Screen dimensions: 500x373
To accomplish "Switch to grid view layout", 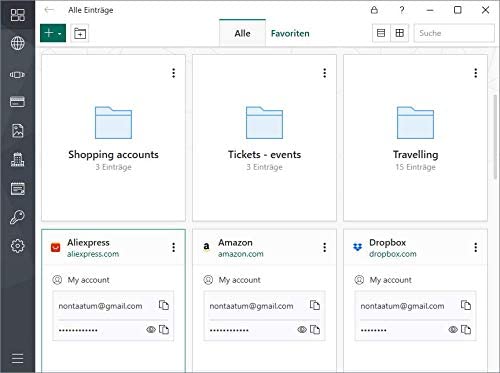I will tap(400, 33).
